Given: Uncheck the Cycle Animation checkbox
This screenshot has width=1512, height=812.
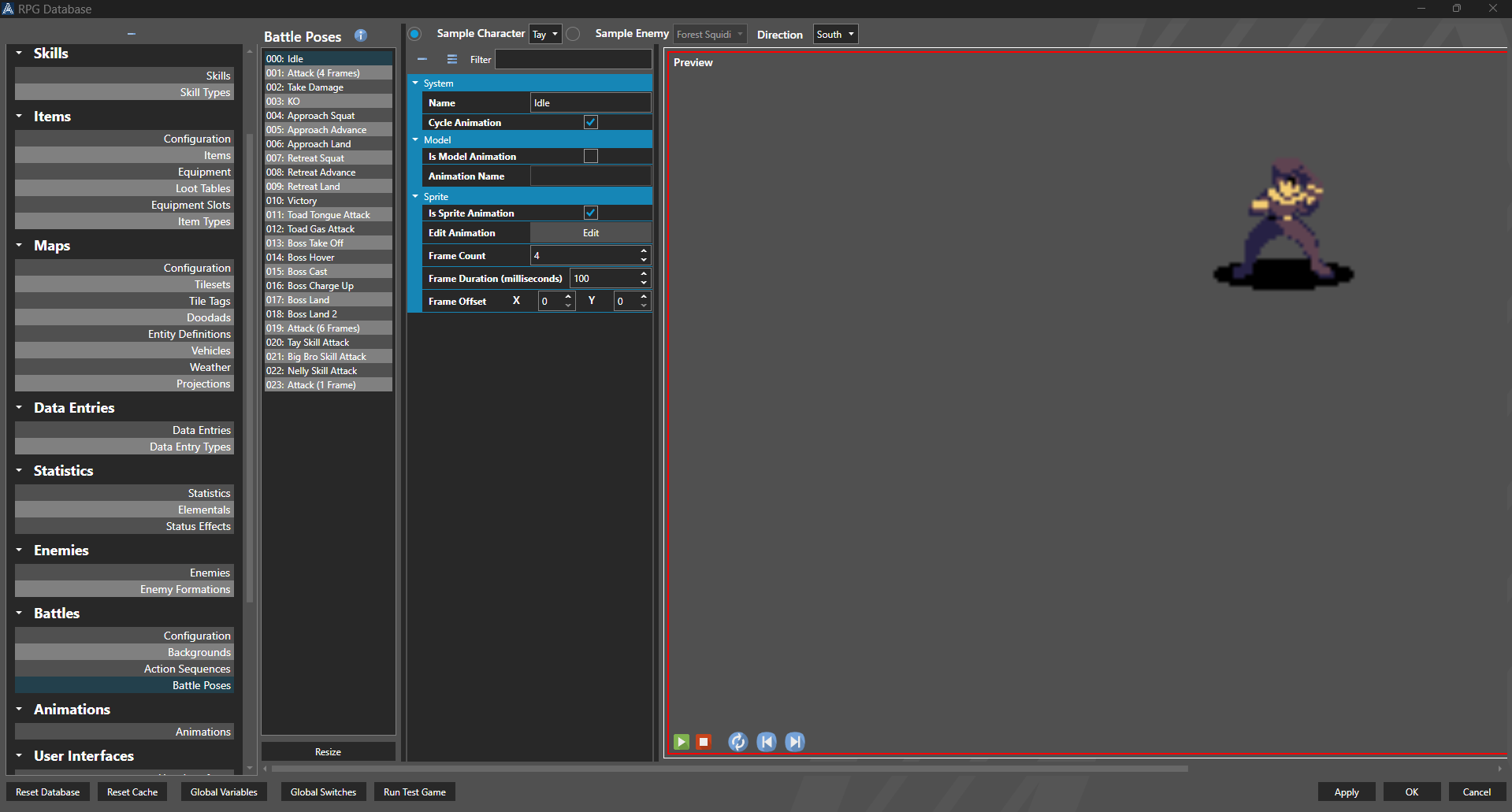Looking at the screenshot, I should (591, 122).
